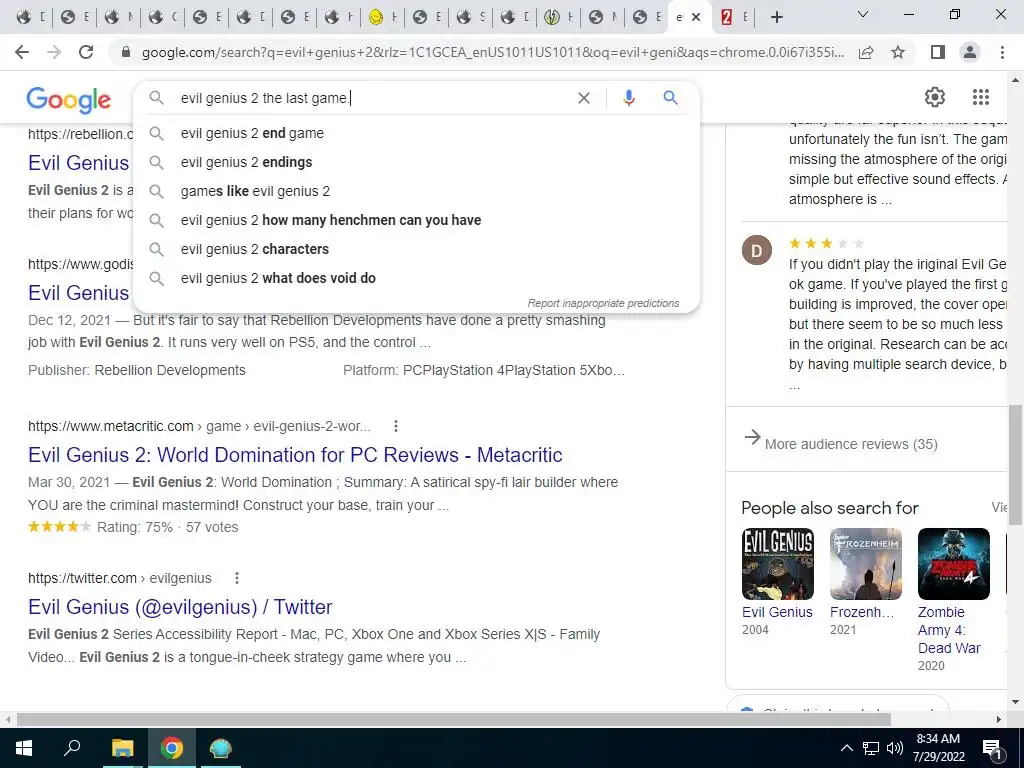Select 'how many henchmen can you have' suggestion
This screenshot has height=768, width=1024.
[417, 220]
